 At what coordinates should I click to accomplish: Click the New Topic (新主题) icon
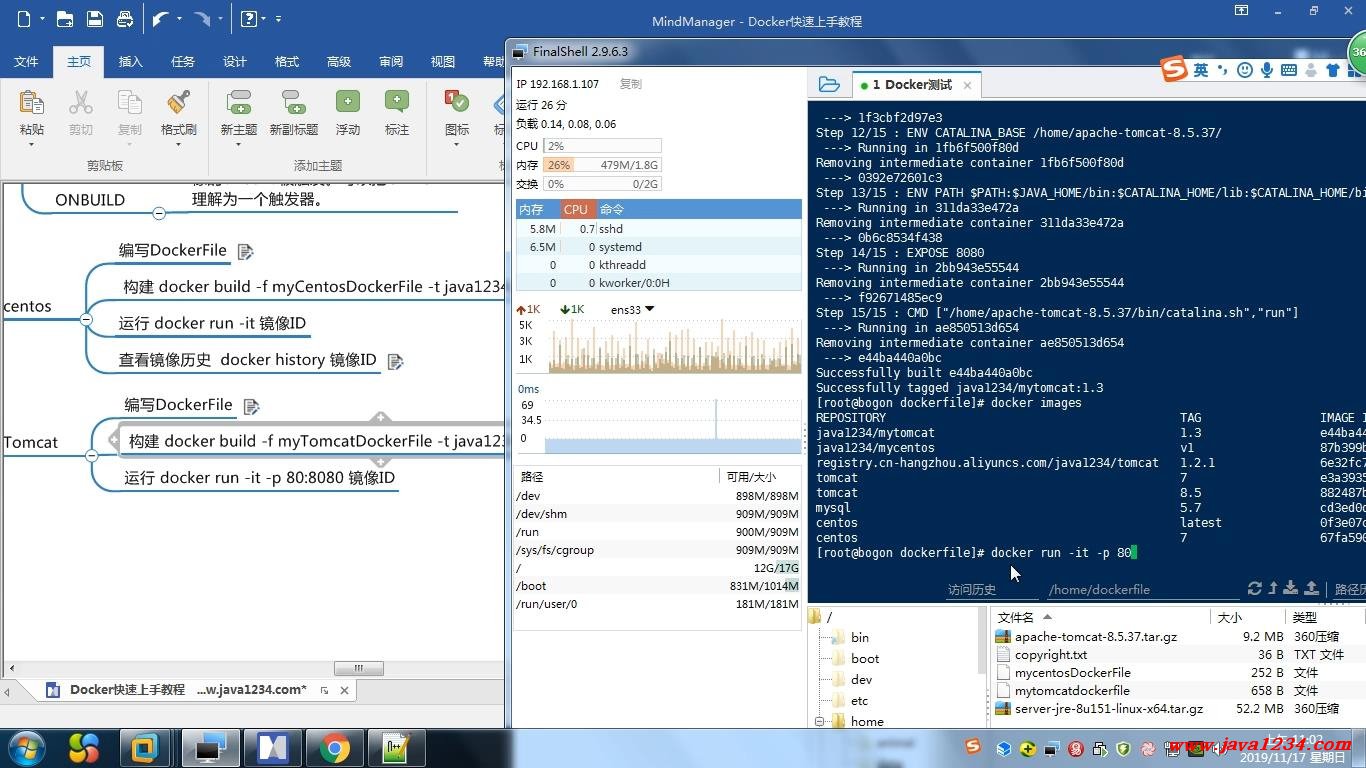pos(239,102)
